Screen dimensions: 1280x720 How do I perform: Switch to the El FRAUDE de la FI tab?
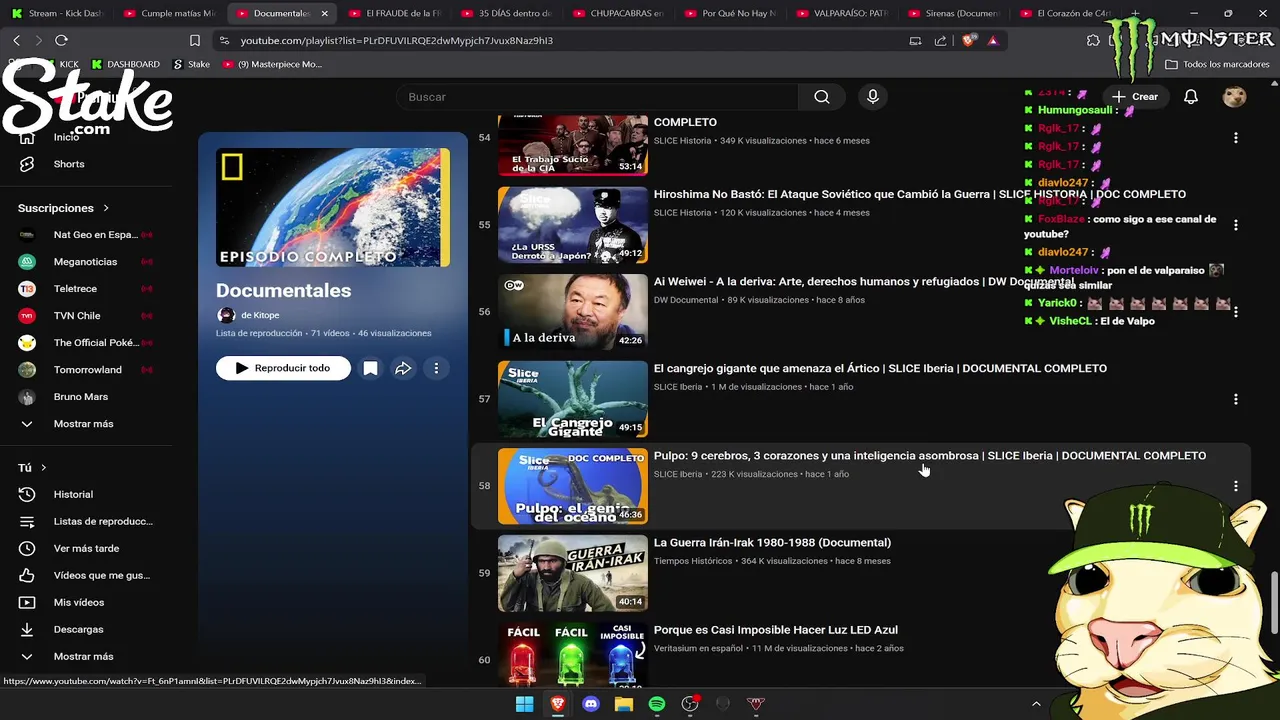coord(393,13)
